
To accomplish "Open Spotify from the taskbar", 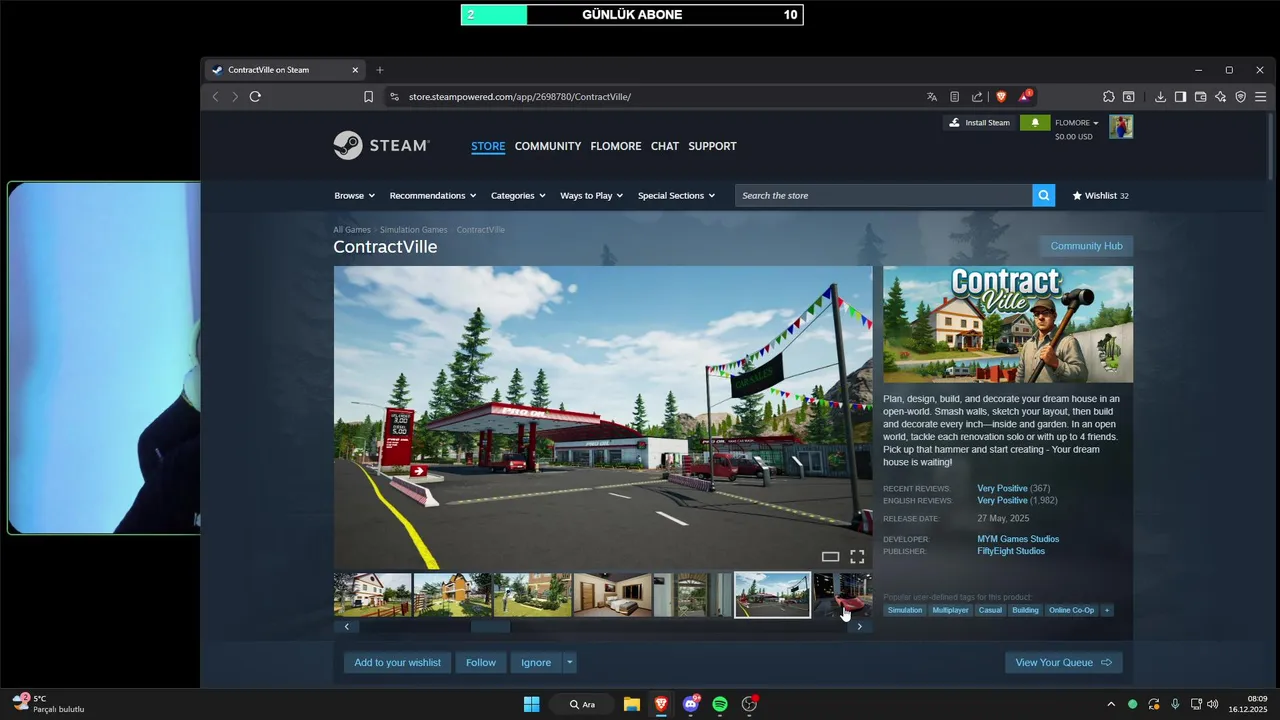I will [x=720, y=704].
